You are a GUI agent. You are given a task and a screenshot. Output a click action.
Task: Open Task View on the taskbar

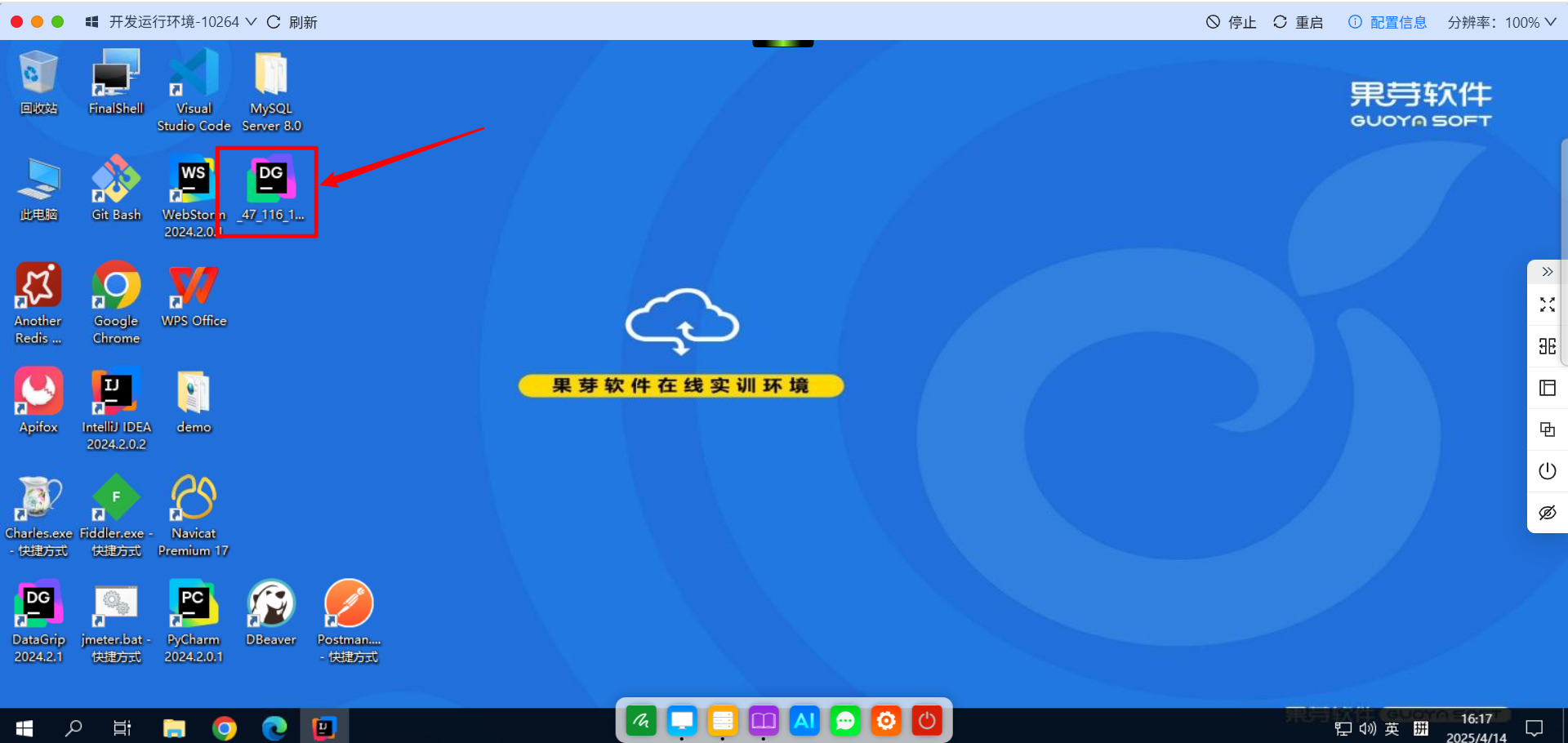coord(122,727)
